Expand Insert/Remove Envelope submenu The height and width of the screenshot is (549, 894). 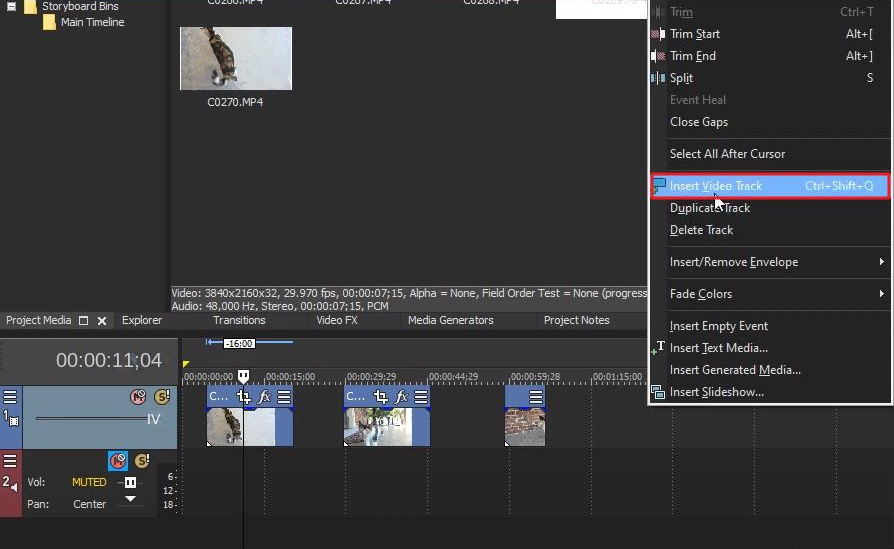click(x=771, y=262)
